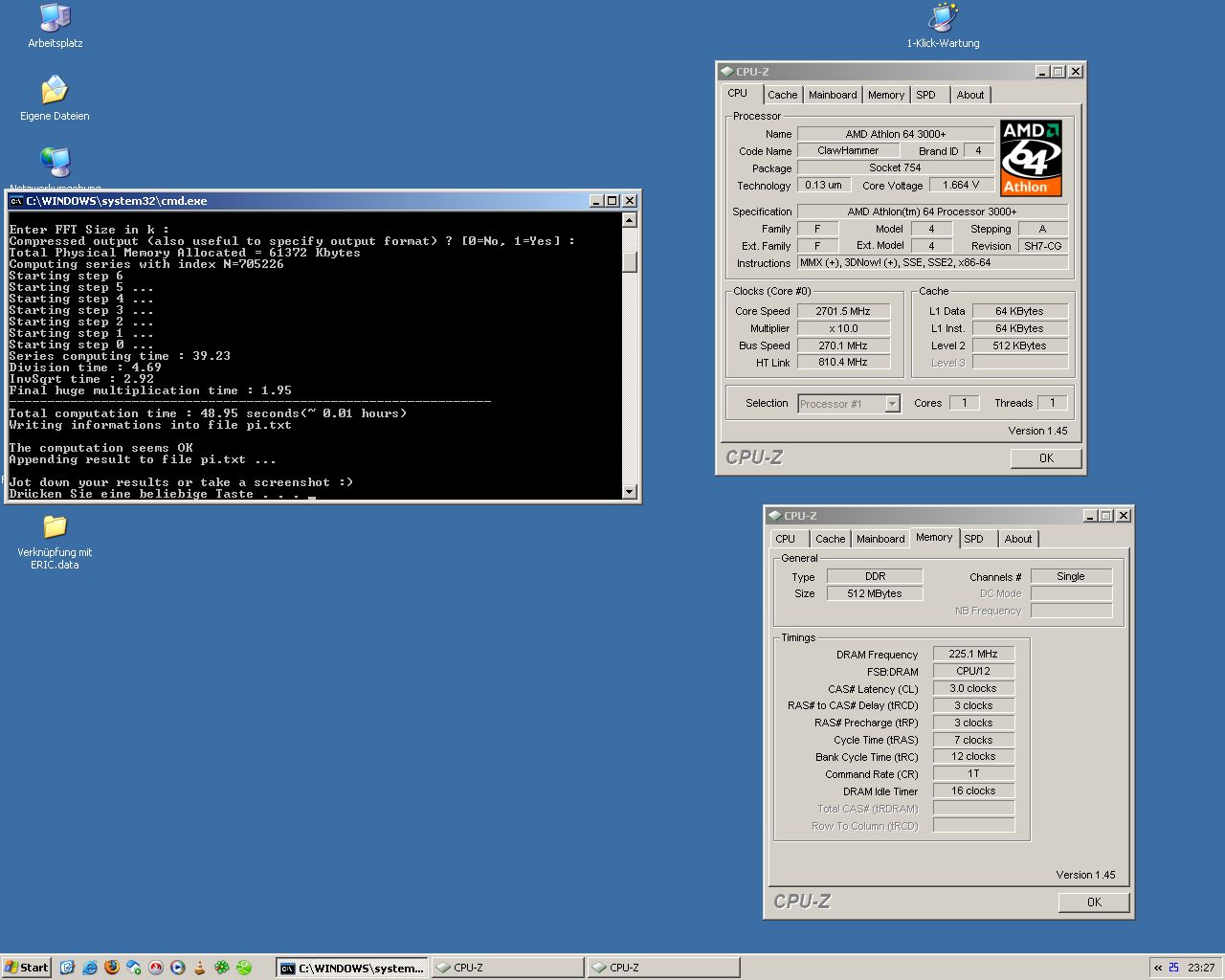Click the Multiplier value x 10.0
The image size is (1225, 980).
point(843,328)
